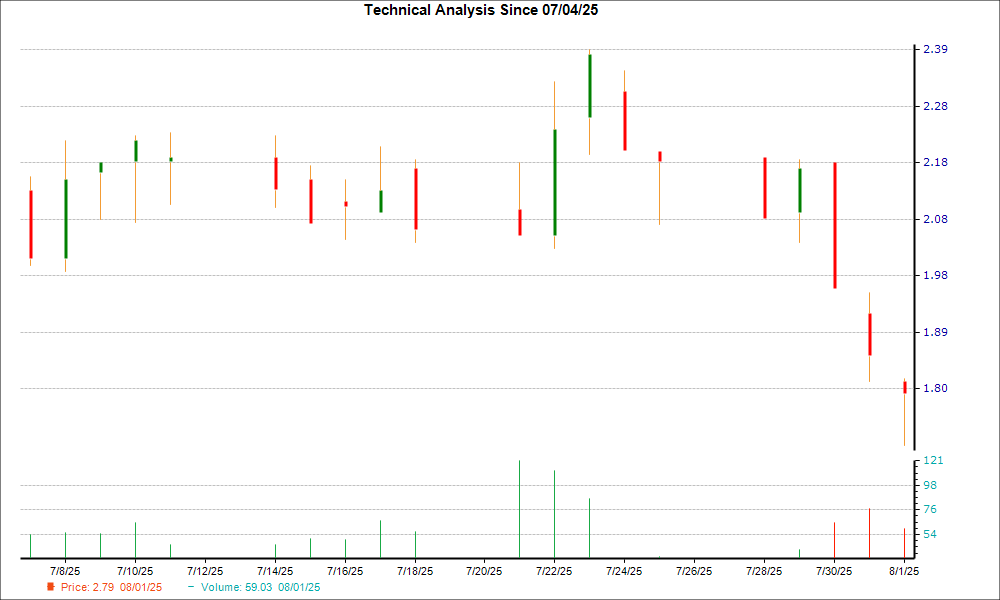Click the 2.18 price axis label
This screenshot has height=600, width=1000.
click(x=936, y=162)
